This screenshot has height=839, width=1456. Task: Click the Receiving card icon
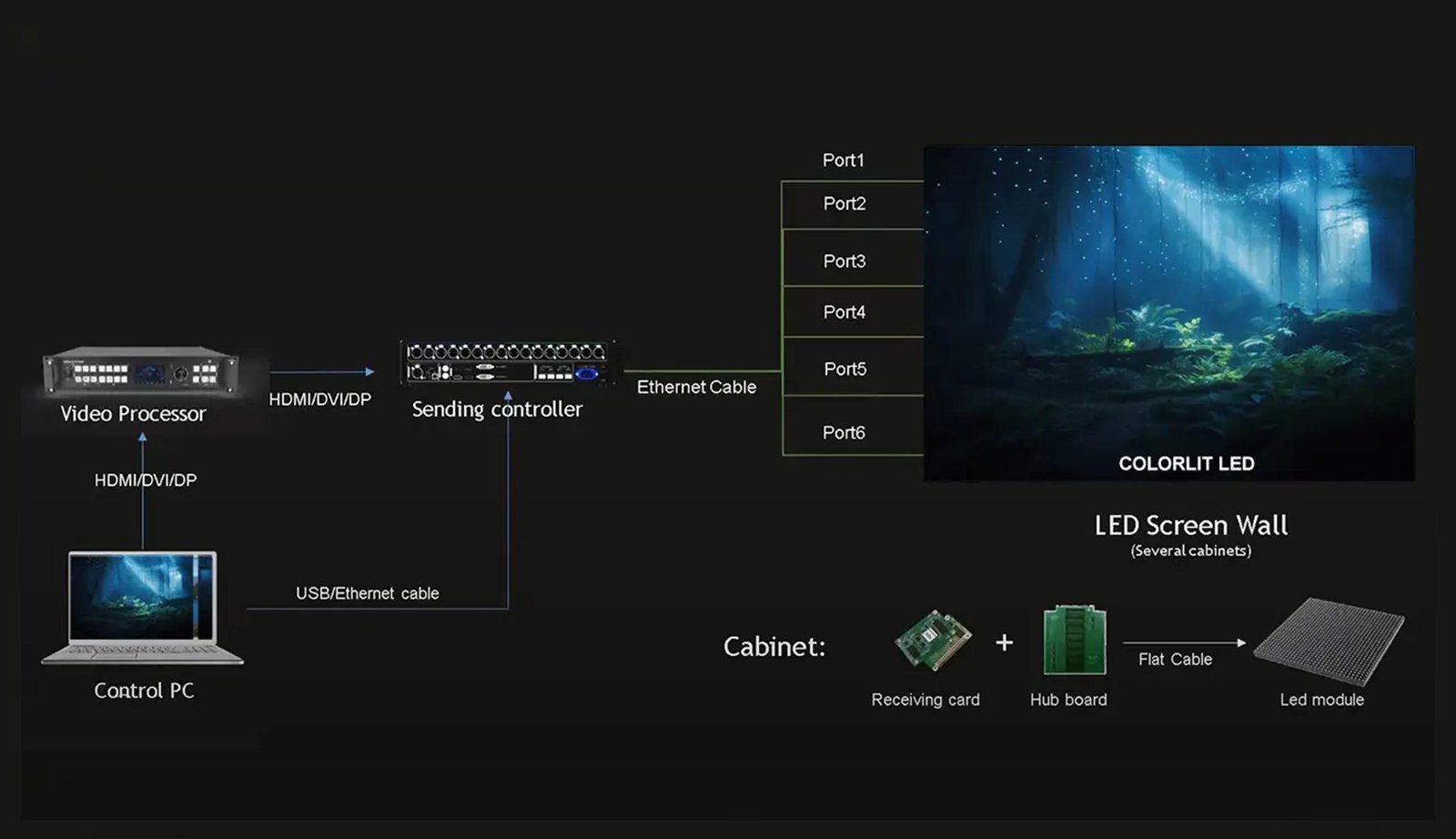pos(931,641)
